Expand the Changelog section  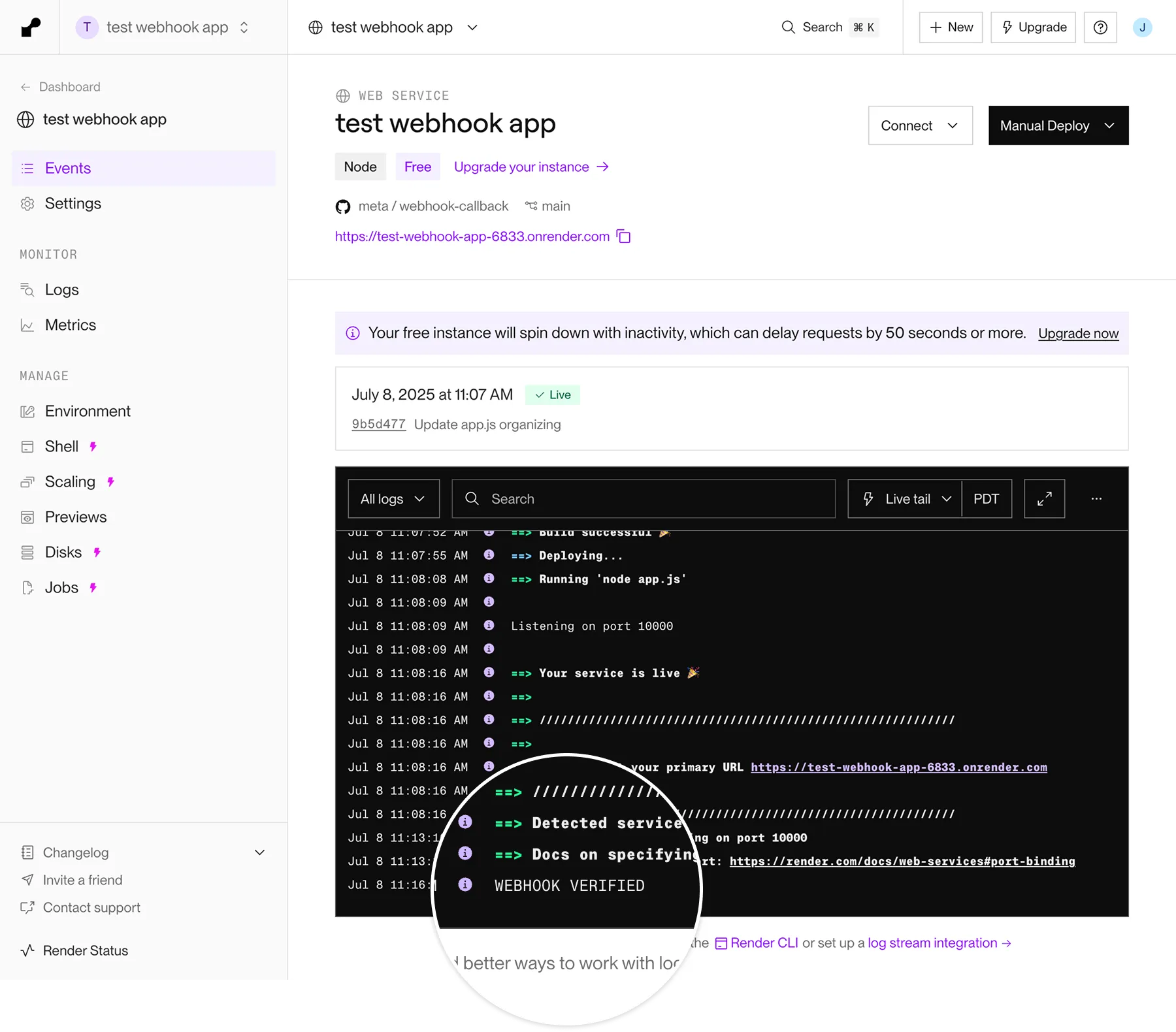[259, 852]
